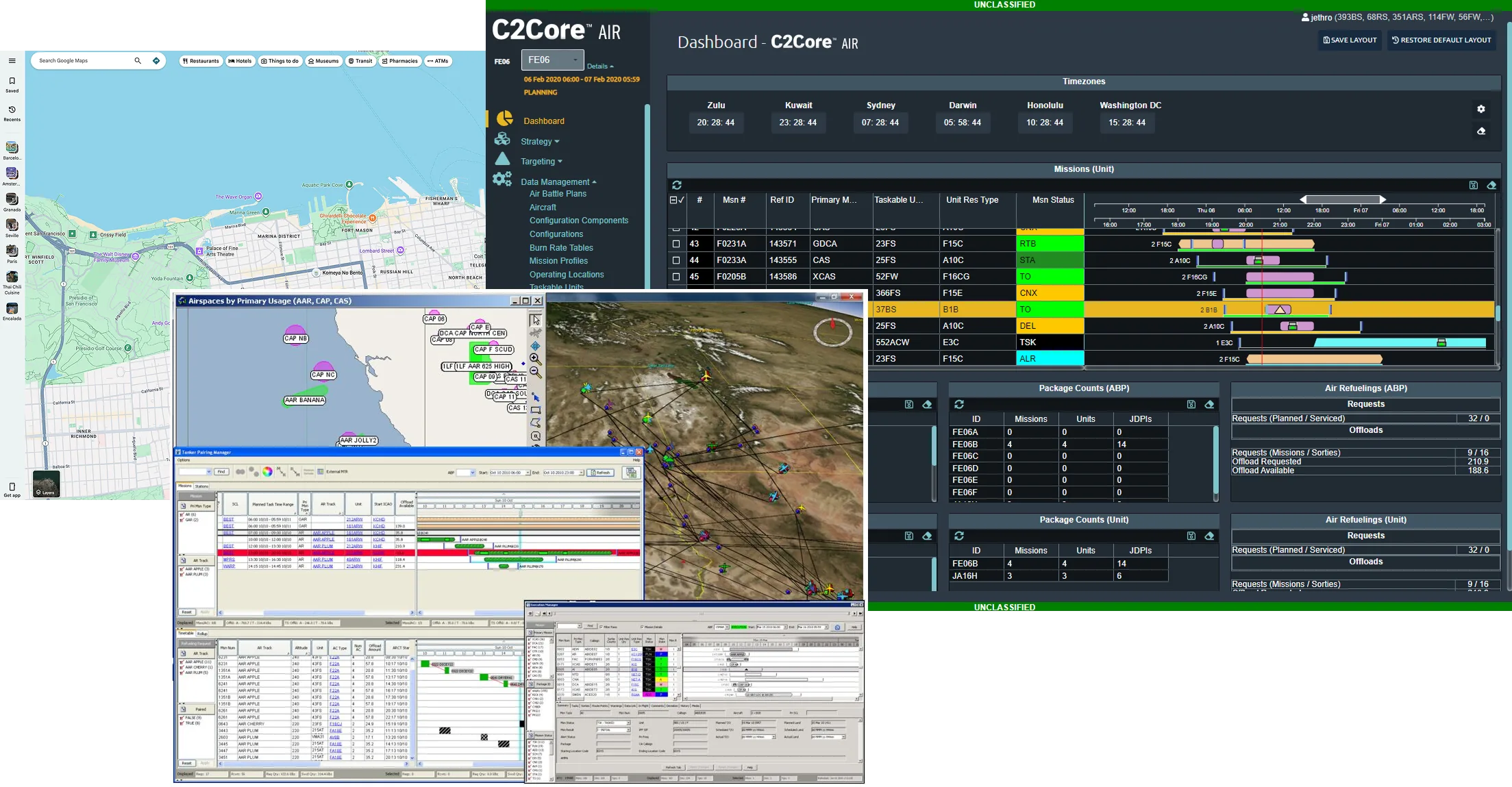
Task: Click the Zoom Out tool in Airspaces window
Action: pyautogui.click(x=535, y=372)
